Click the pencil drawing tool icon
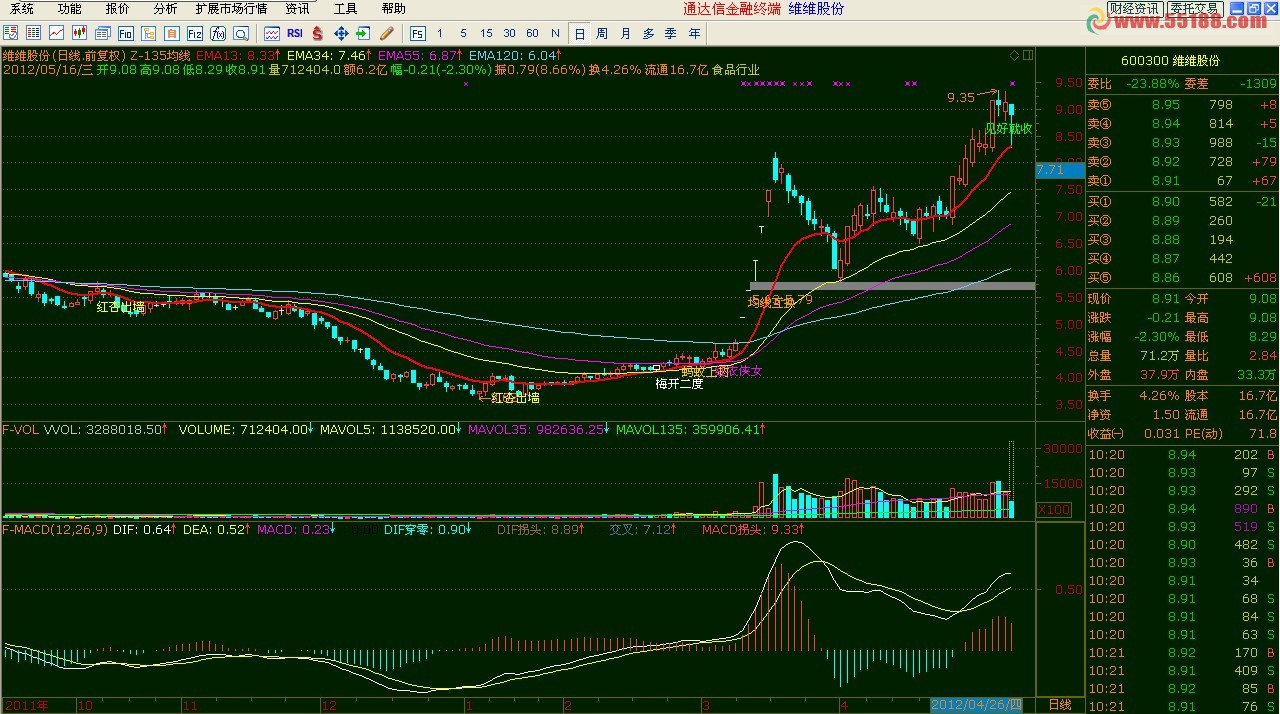The height and width of the screenshot is (714, 1280). (388, 33)
